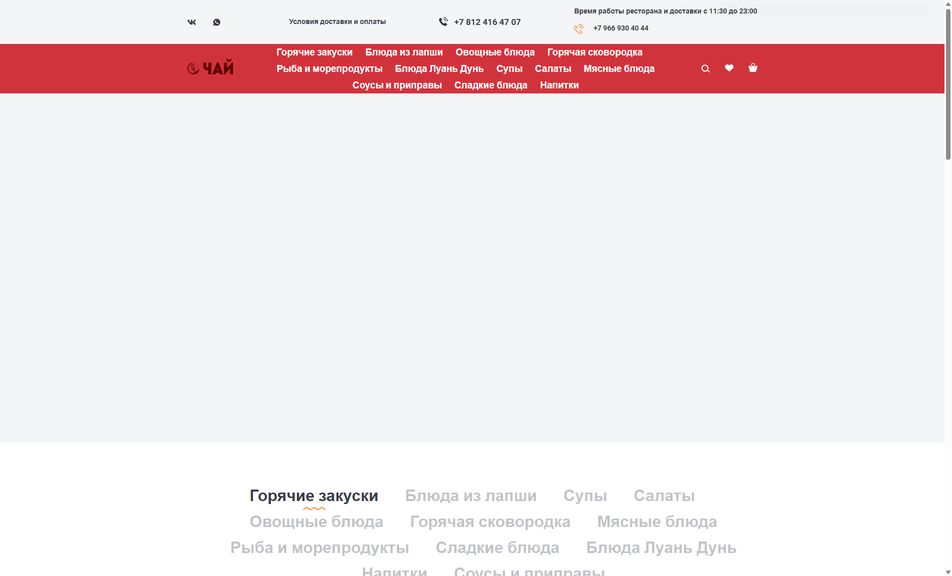
Task: Open Супы in red menu
Action: 509,69
